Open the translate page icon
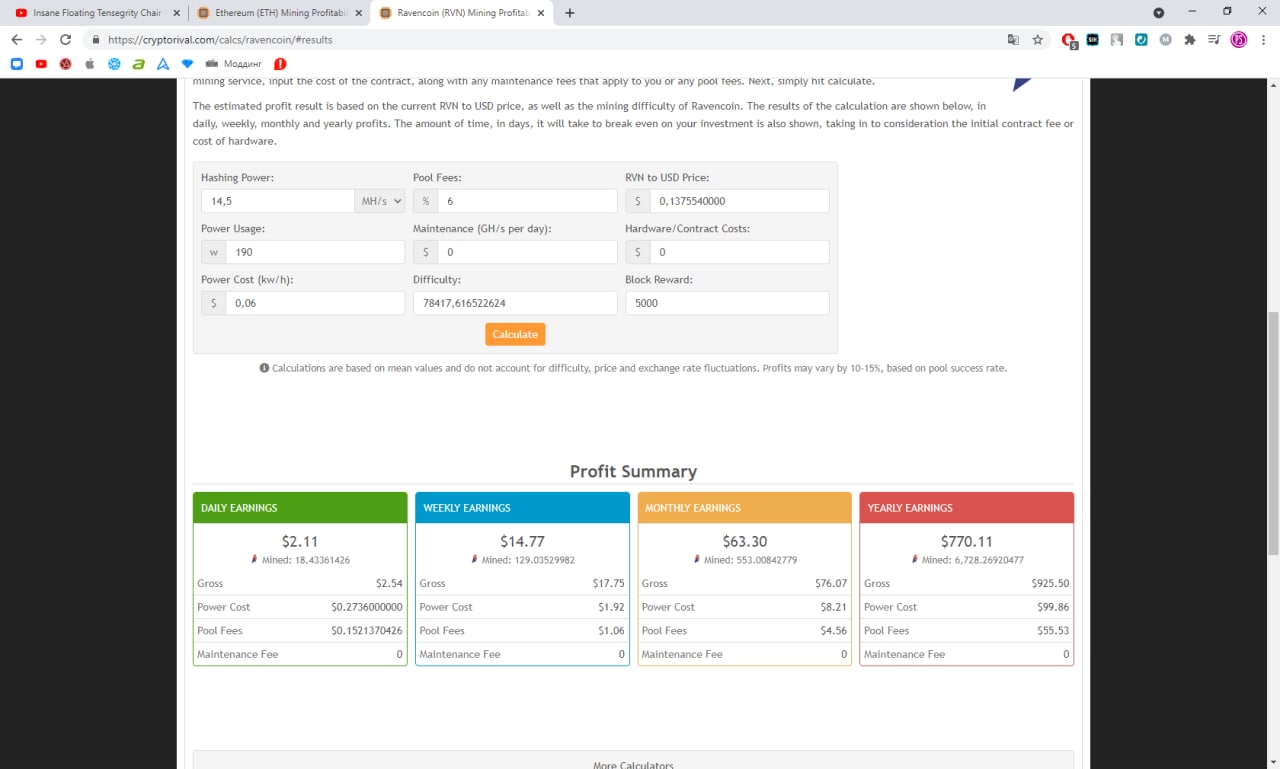 (x=1013, y=40)
